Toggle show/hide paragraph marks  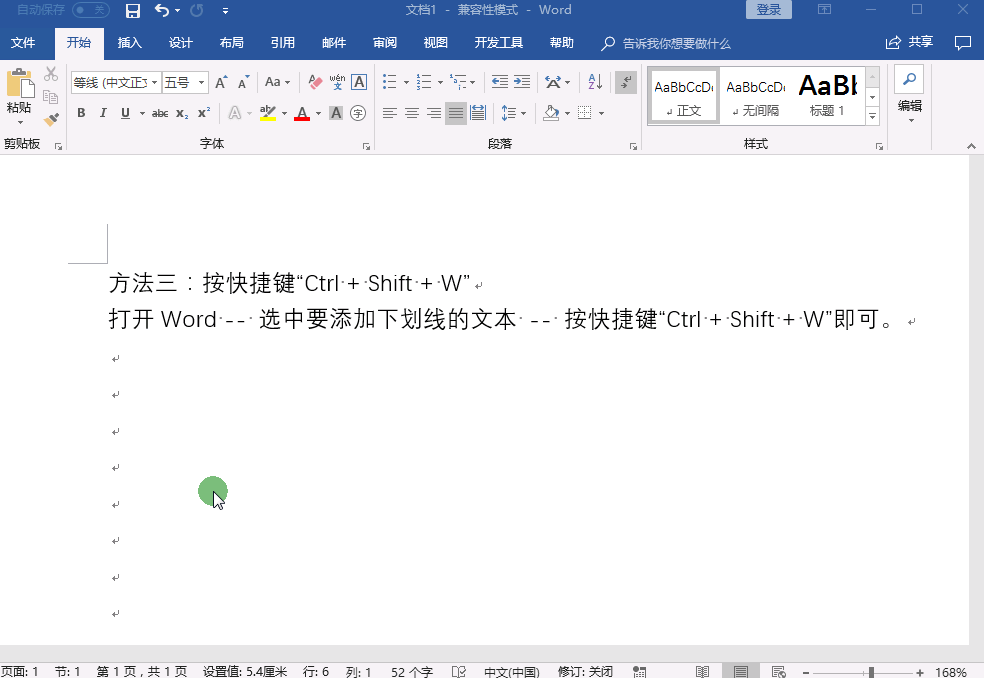pos(626,82)
